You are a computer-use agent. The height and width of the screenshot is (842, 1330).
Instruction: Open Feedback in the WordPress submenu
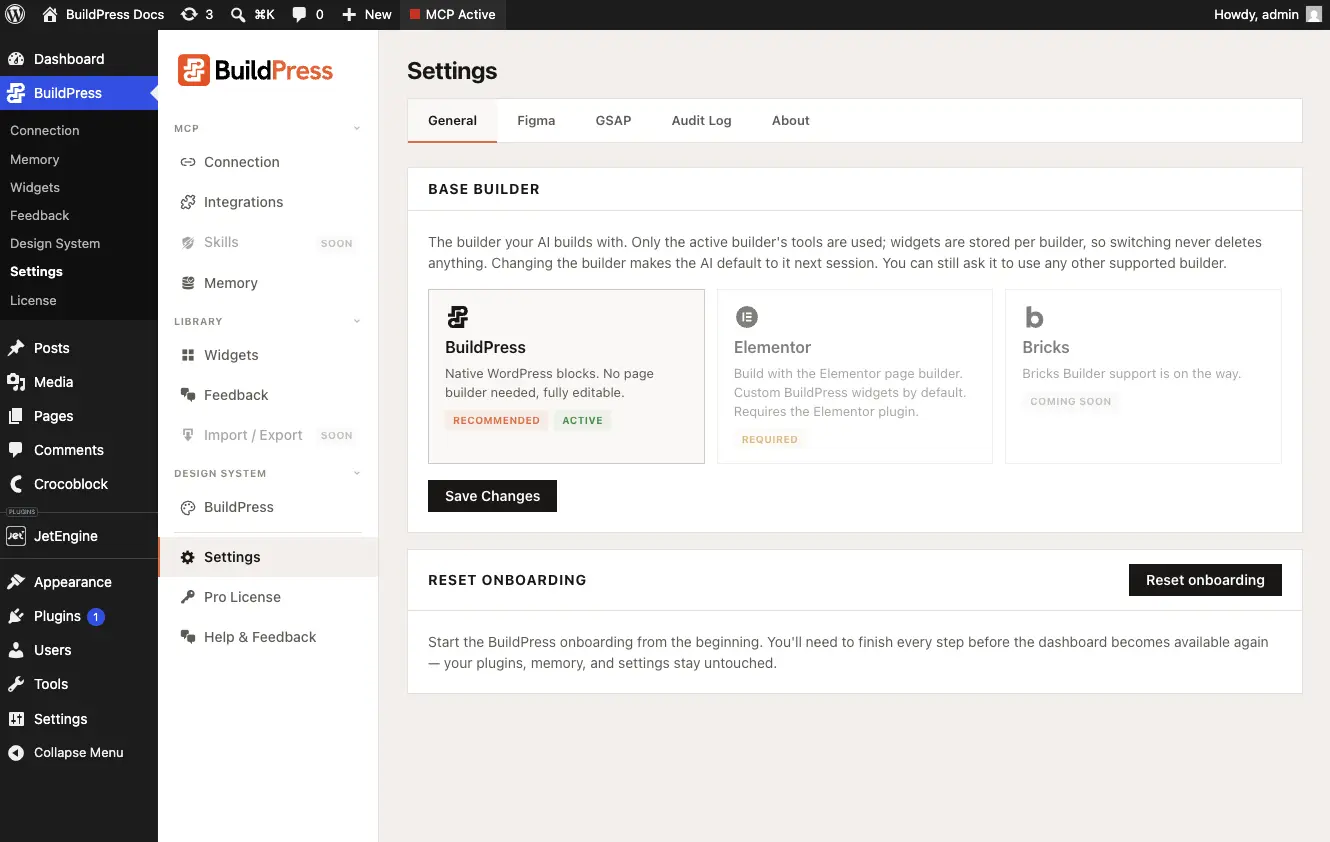point(39,215)
